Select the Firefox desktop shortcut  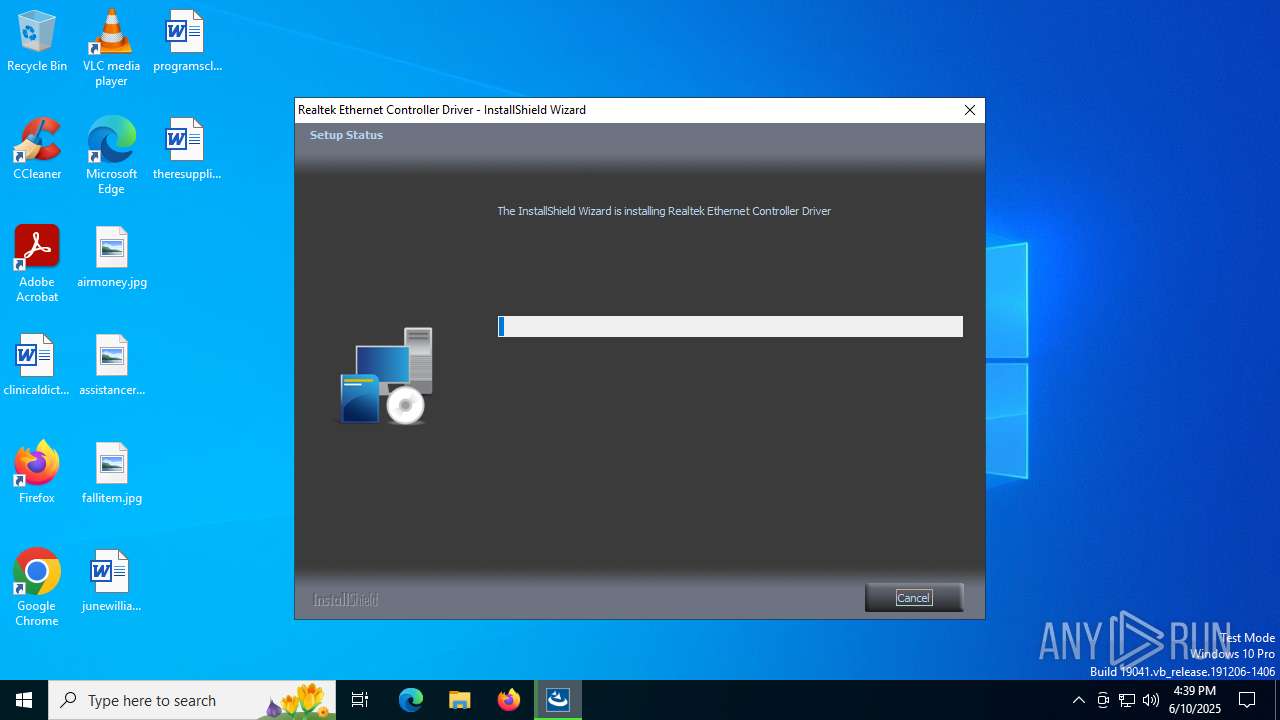pyautogui.click(x=37, y=474)
